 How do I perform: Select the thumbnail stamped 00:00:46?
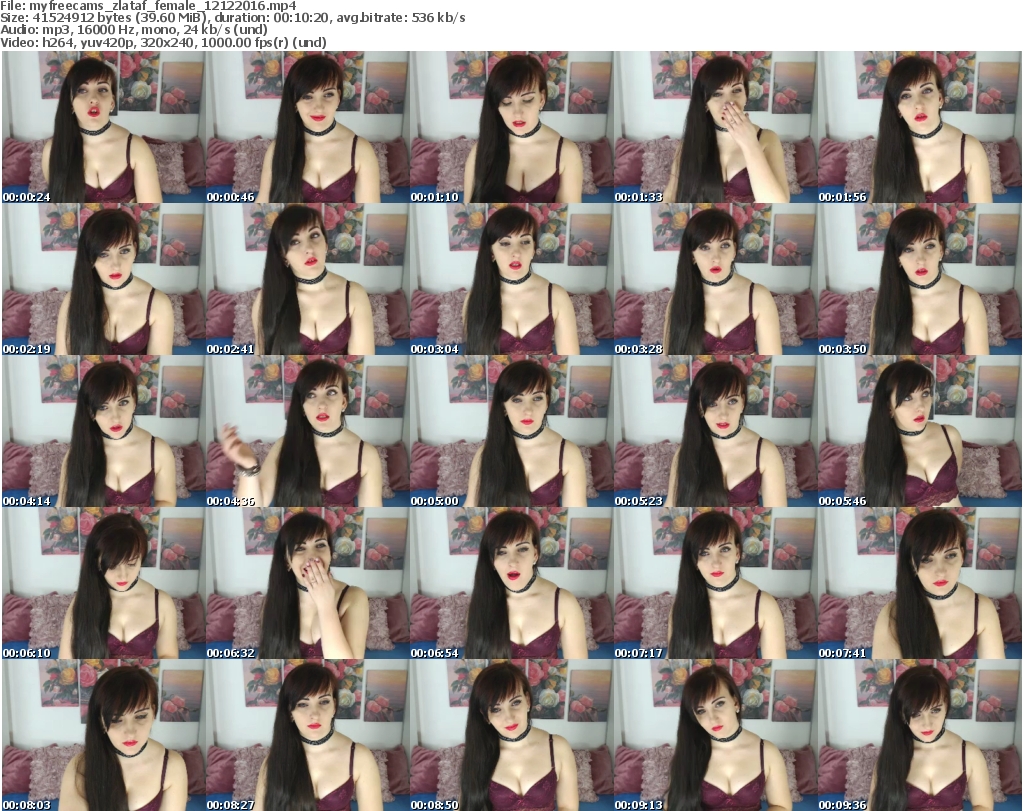308,127
